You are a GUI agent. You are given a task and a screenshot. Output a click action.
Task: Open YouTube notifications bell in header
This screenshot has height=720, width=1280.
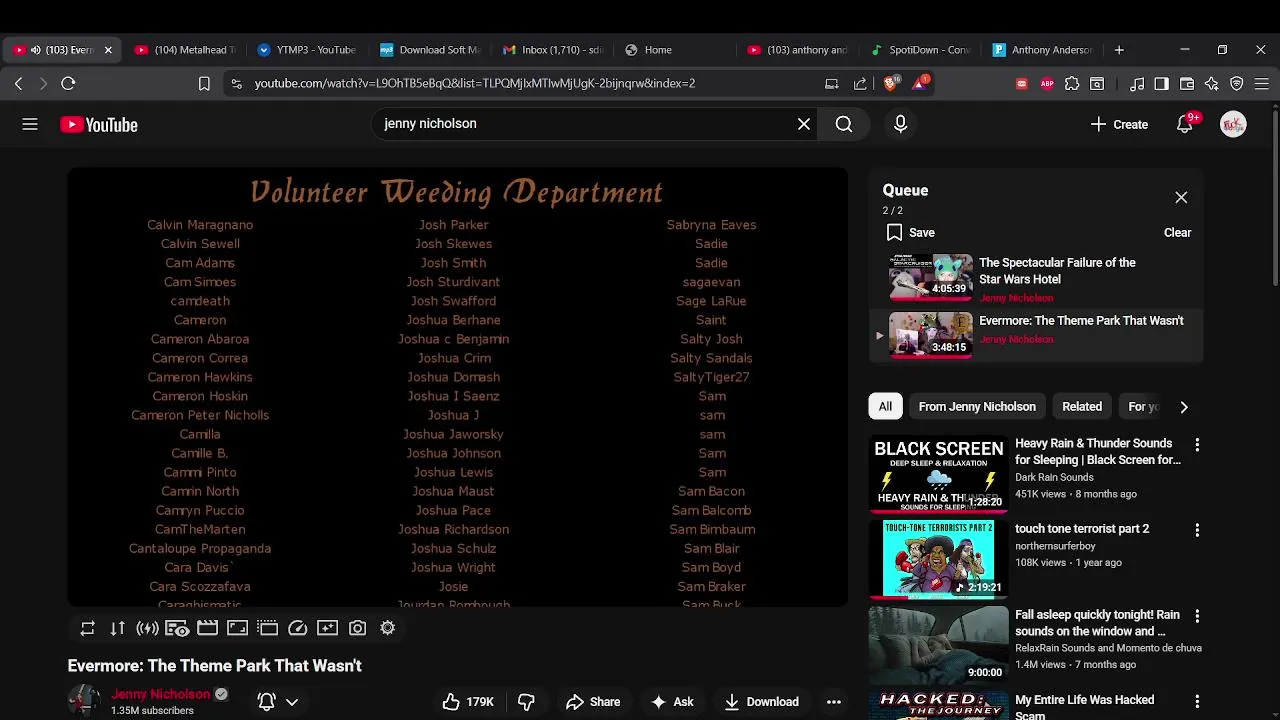pyautogui.click(x=1185, y=124)
